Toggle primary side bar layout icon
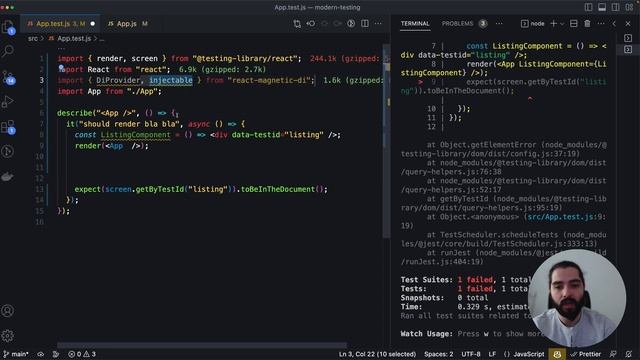 [x=588, y=7]
